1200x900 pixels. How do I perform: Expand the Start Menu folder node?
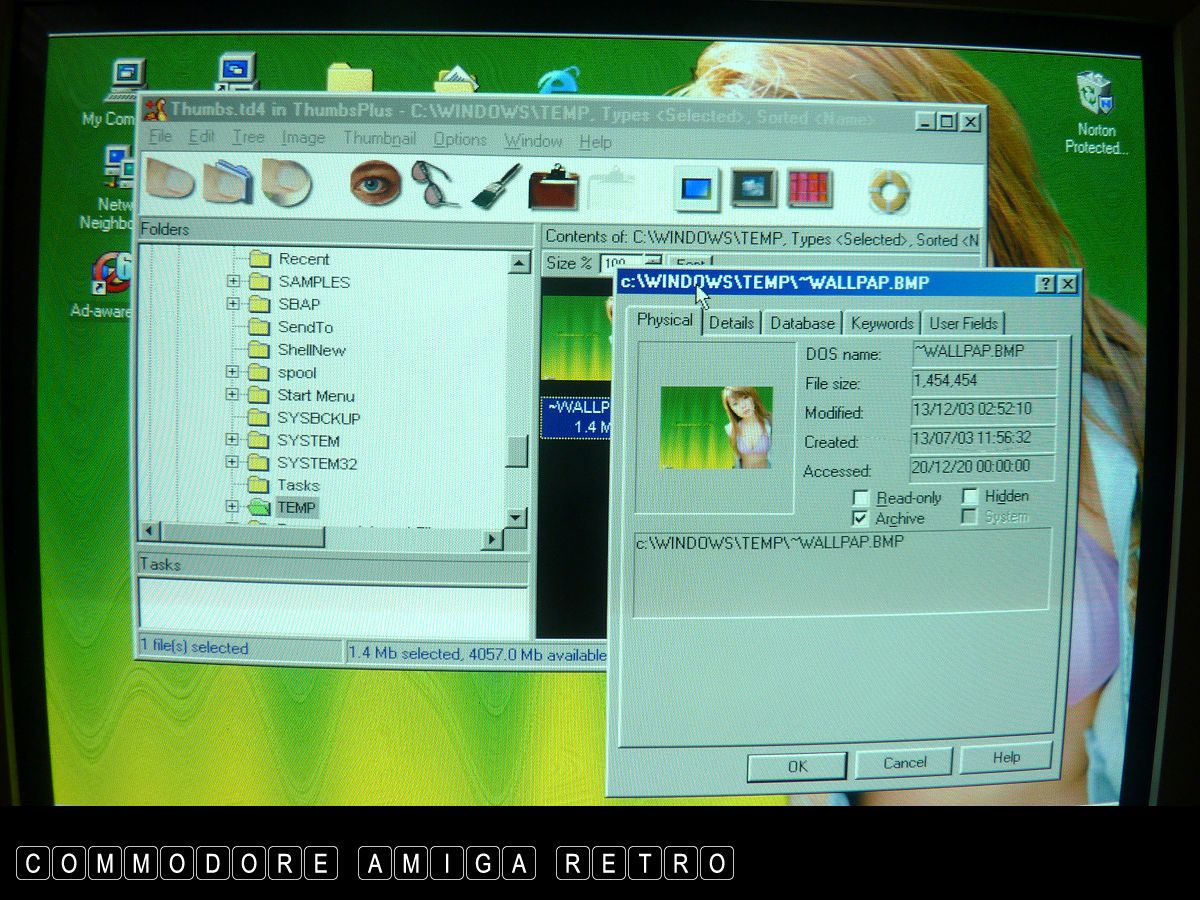coord(233,395)
